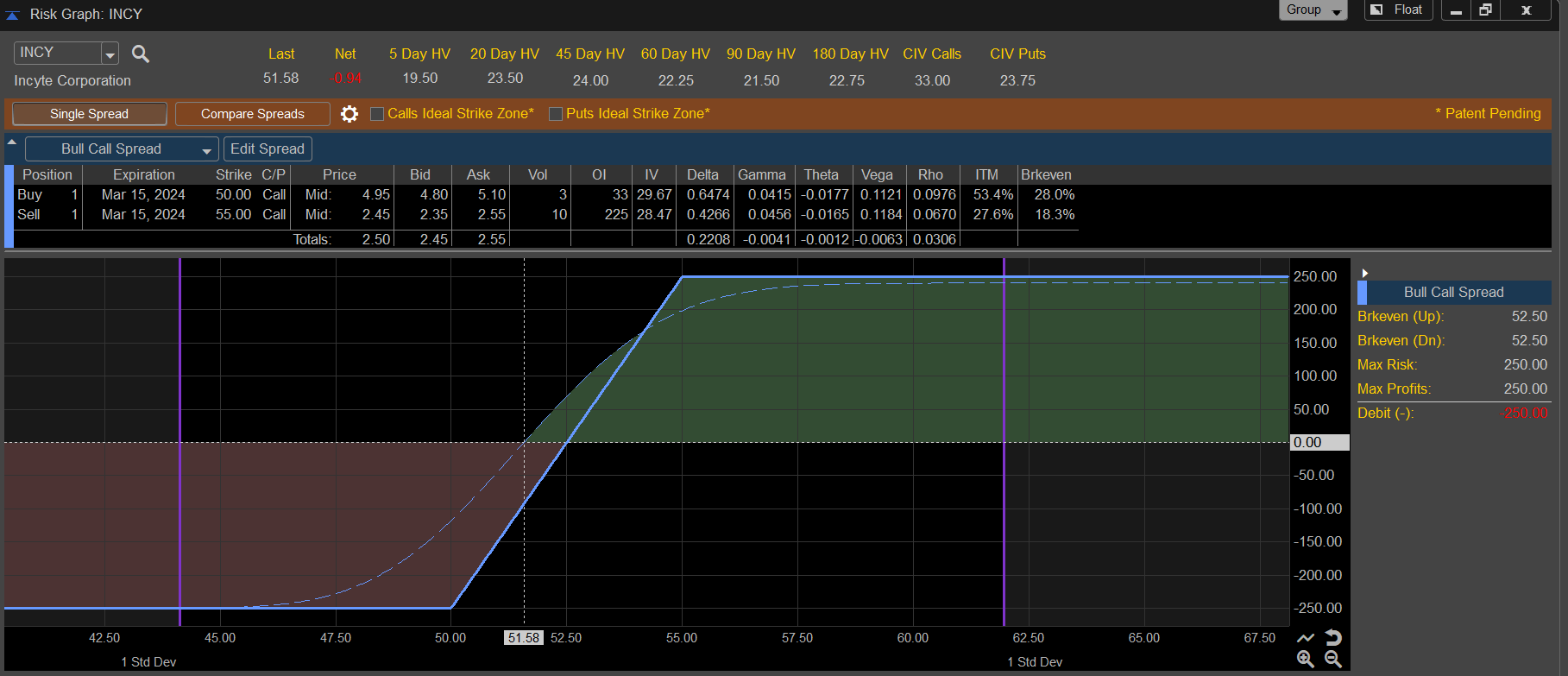Click the CIV Calls value 33.00

click(x=932, y=80)
